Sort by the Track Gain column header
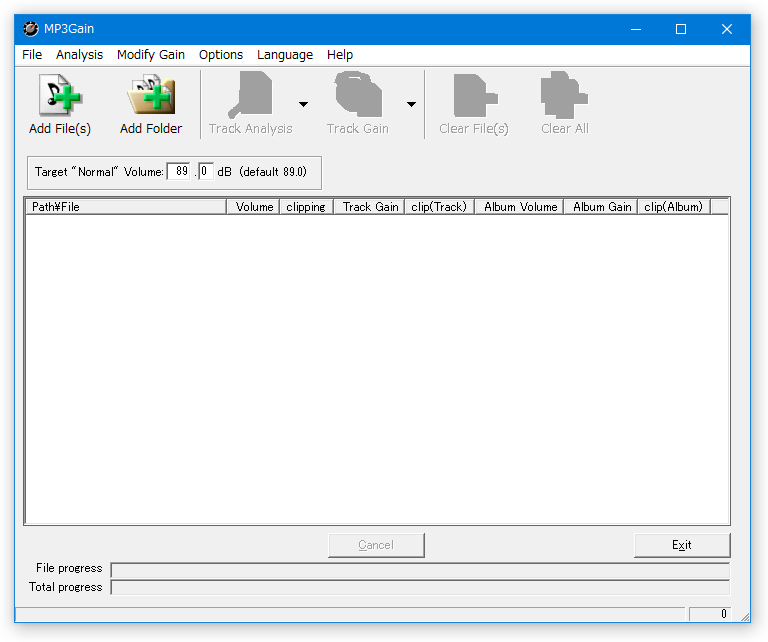The width and height of the screenshot is (768, 642). pyautogui.click(x=370, y=207)
